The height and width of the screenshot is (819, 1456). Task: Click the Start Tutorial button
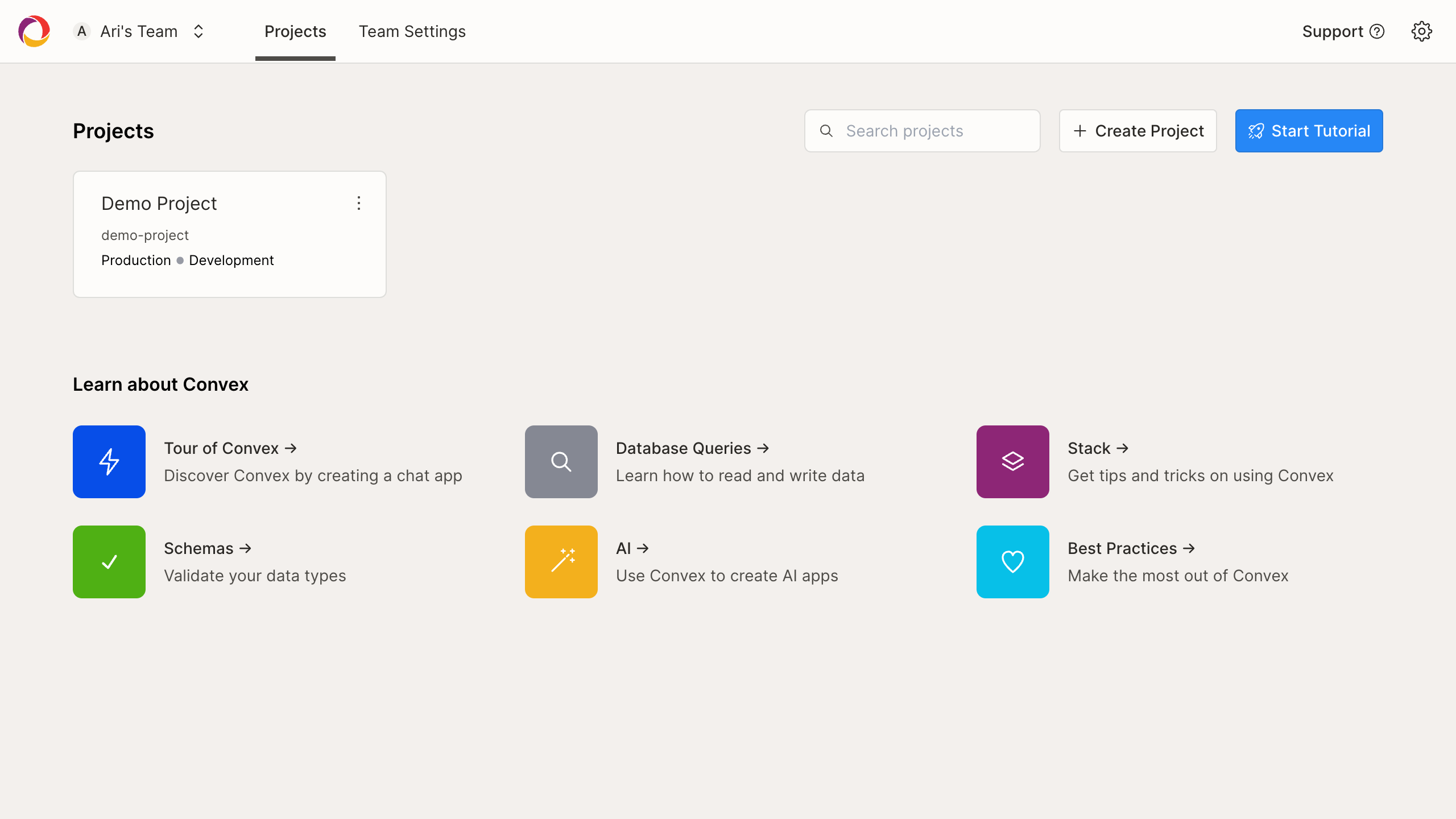pos(1309,131)
